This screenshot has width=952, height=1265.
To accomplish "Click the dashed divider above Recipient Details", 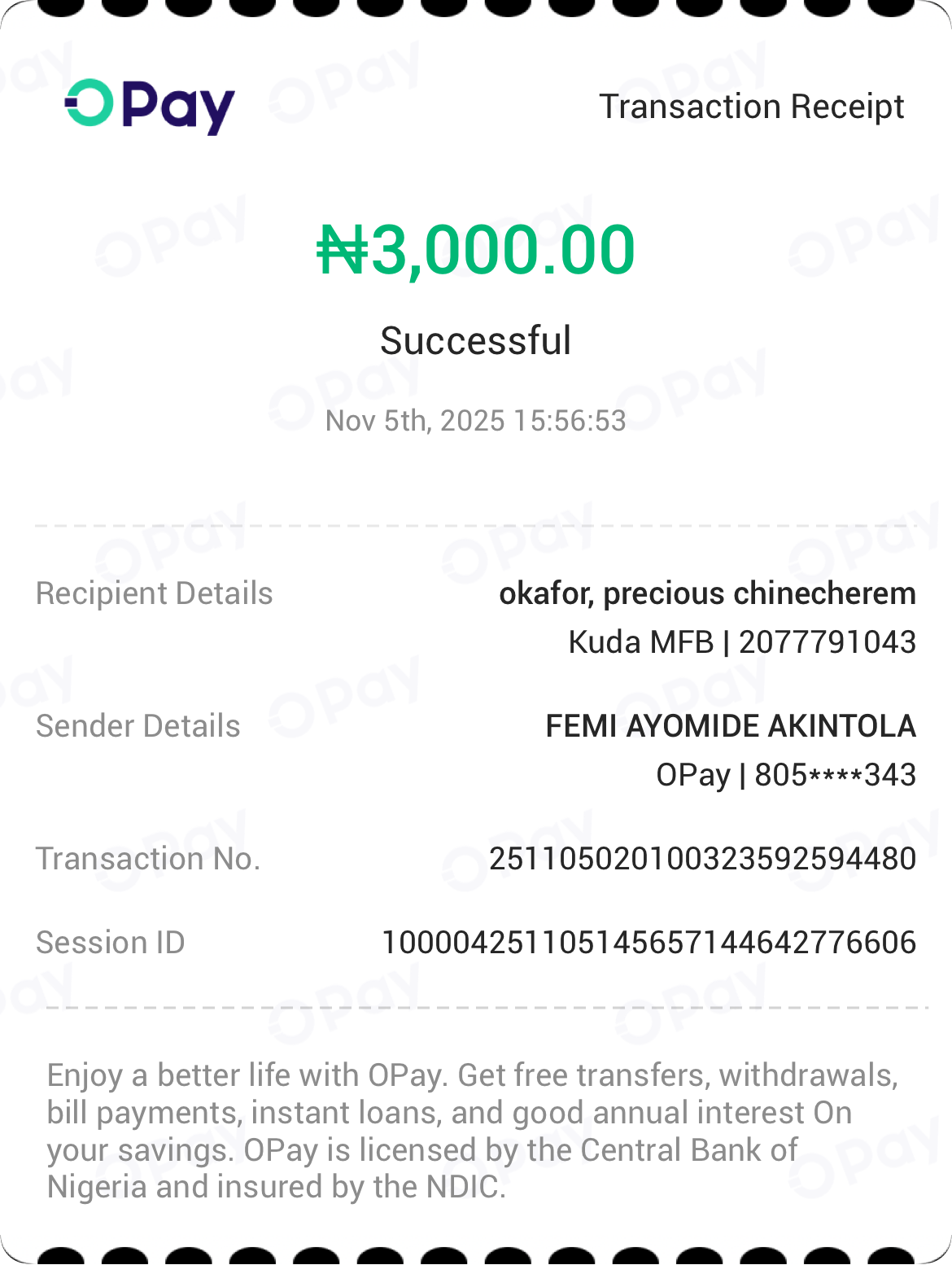I will [476, 526].
